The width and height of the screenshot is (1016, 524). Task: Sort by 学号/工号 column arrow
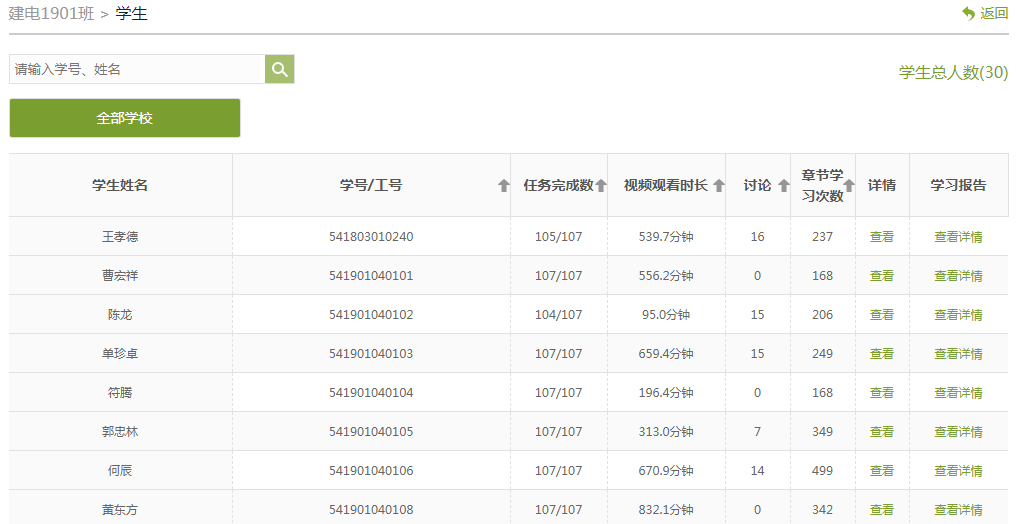(x=504, y=185)
